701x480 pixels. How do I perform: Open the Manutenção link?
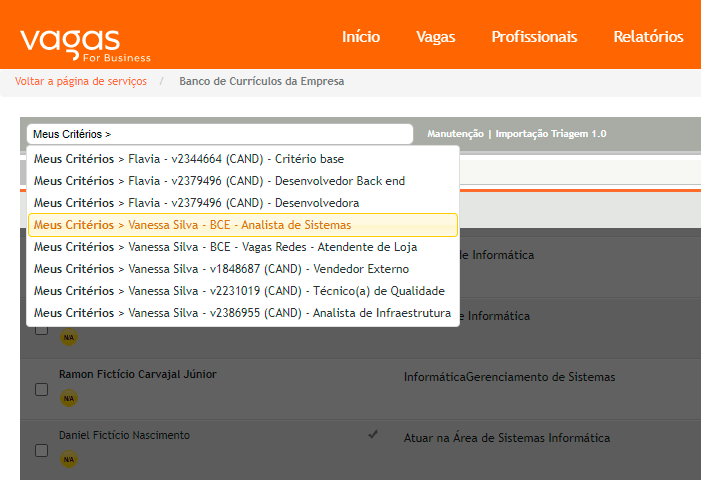pyautogui.click(x=455, y=134)
